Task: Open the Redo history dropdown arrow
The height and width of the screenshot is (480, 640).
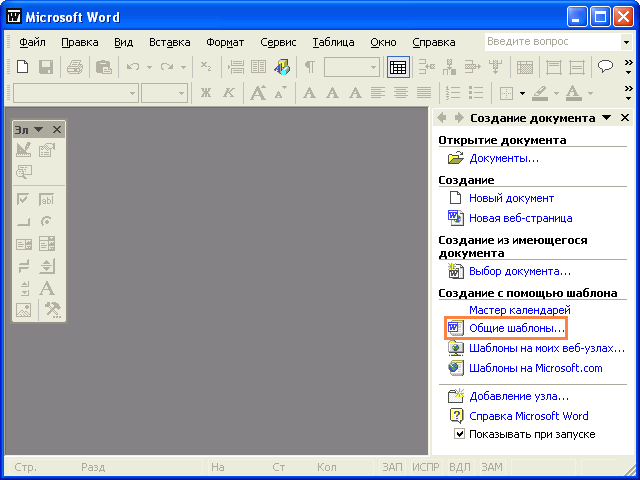Action: (183, 67)
